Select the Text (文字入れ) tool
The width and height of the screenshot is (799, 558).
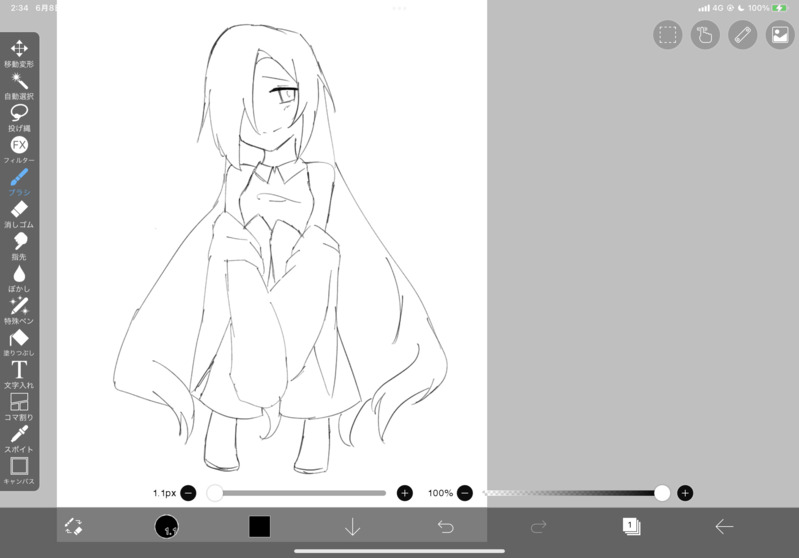(x=19, y=375)
